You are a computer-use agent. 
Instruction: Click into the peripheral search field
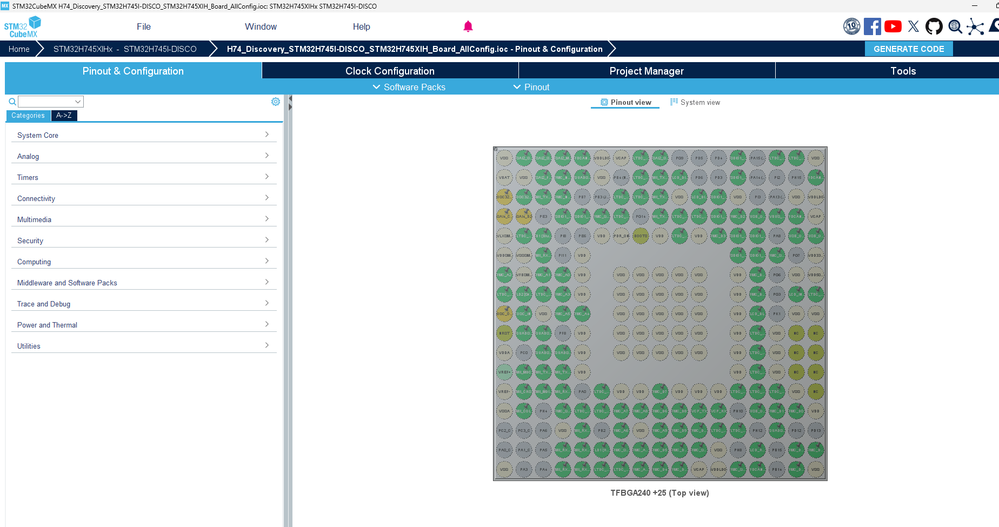pos(46,101)
